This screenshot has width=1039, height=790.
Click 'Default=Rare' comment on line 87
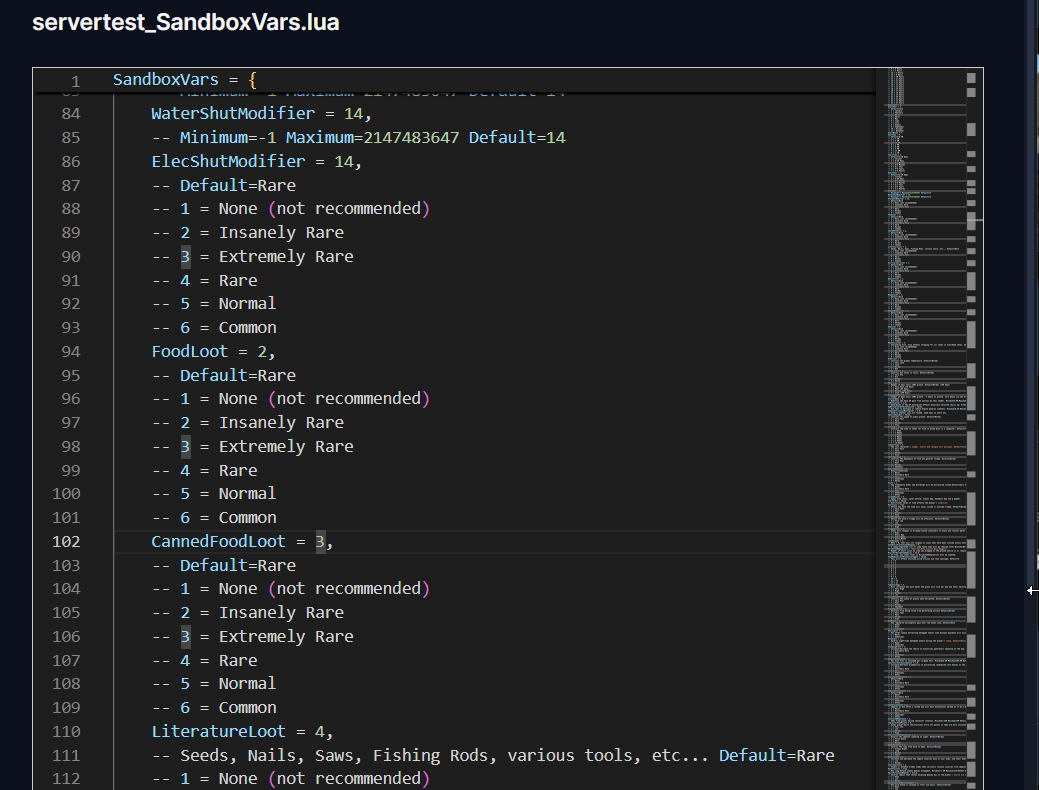tap(224, 185)
